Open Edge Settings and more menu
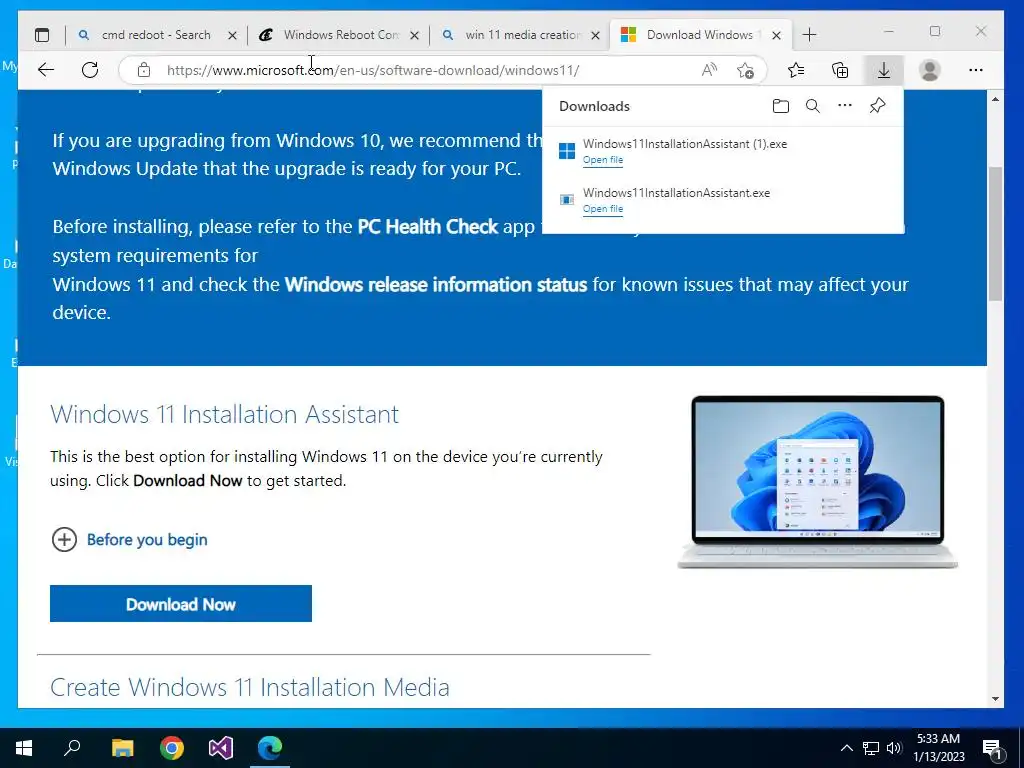This screenshot has height=768, width=1024. coord(976,70)
